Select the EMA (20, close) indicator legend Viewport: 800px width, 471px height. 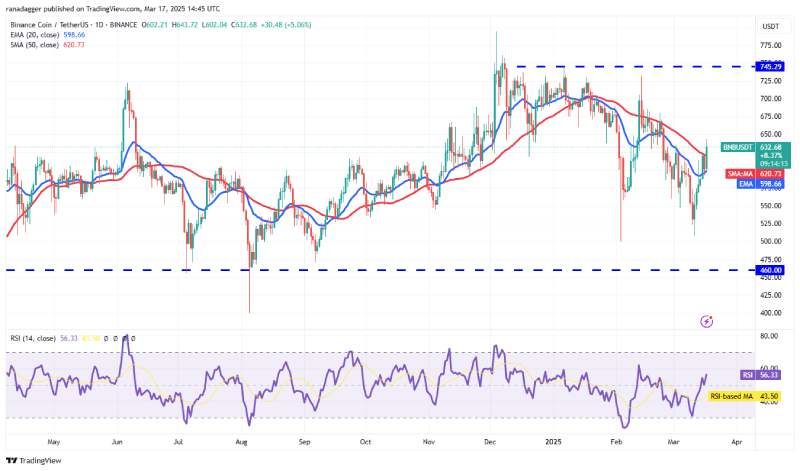pyautogui.click(x=35, y=35)
